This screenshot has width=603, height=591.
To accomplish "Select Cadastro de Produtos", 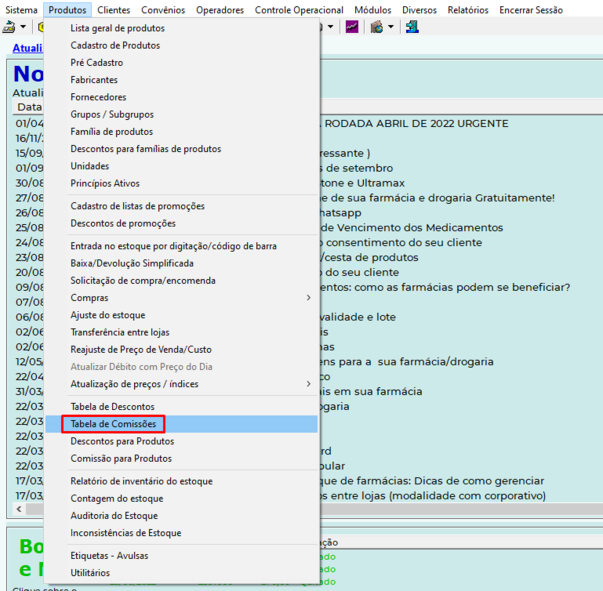I will [182, 45].
